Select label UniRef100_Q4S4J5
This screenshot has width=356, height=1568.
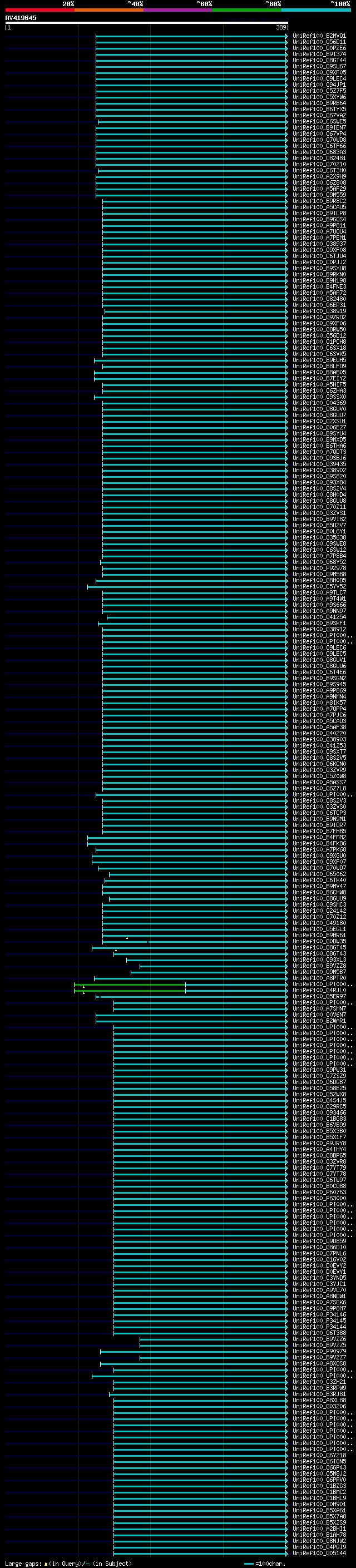click(319, 1101)
